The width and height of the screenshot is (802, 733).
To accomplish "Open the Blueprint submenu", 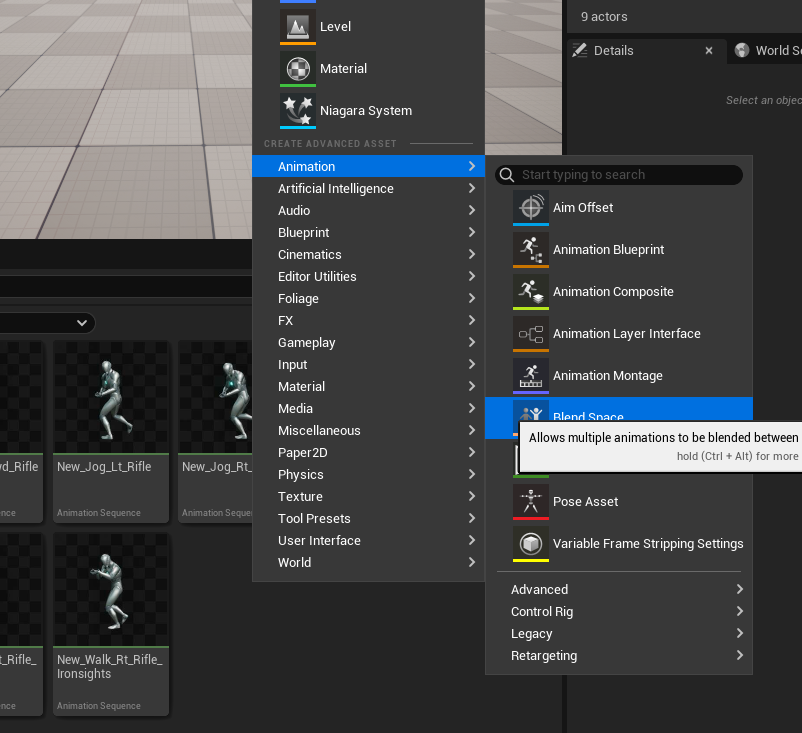I will (x=368, y=232).
